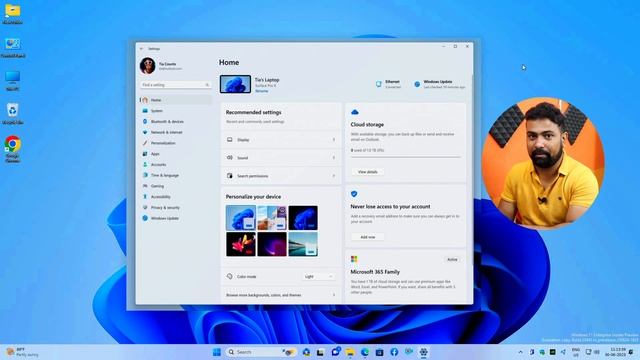Open Home in the Settings sidebar

(x=176, y=100)
